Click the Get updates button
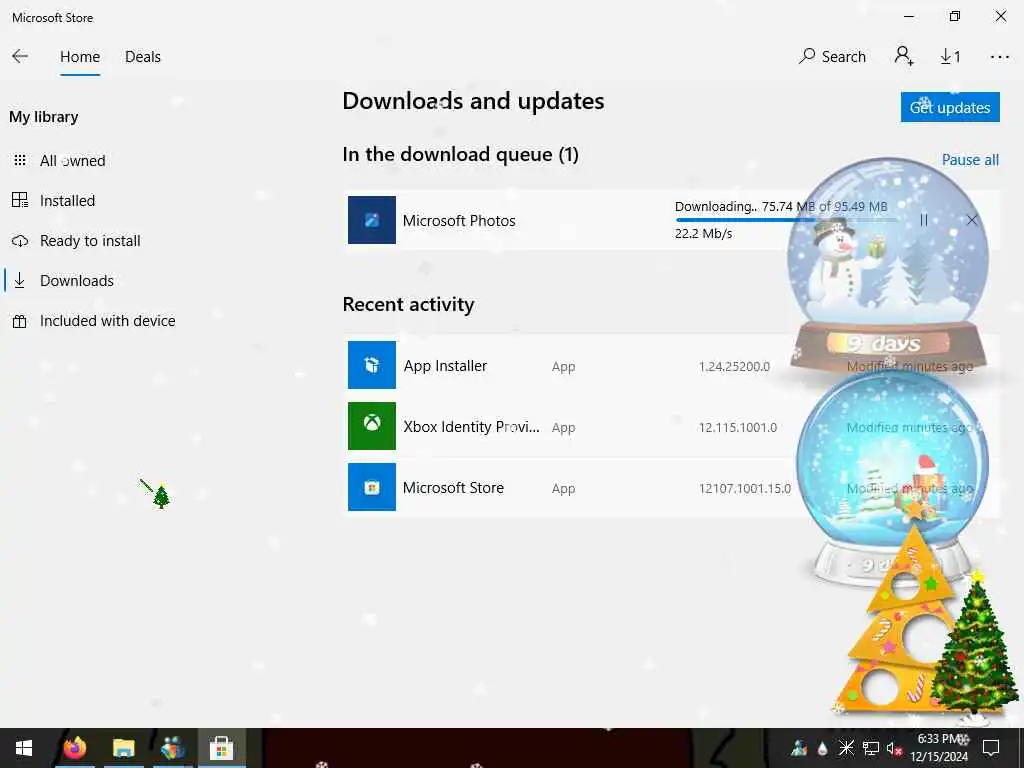Image resolution: width=1024 pixels, height=768 pixels. (950, 107)
